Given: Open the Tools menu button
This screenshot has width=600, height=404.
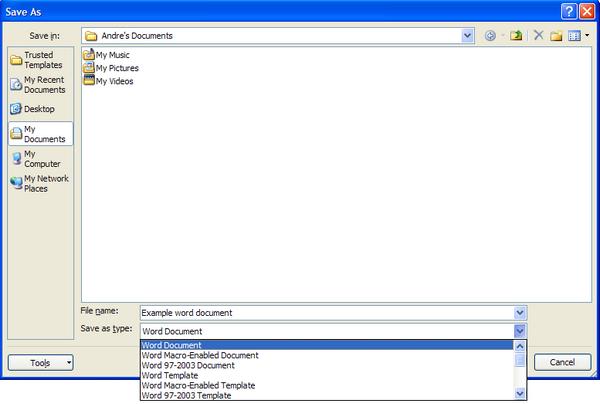Looking at the screenshot, I should (x=41, y=362).
